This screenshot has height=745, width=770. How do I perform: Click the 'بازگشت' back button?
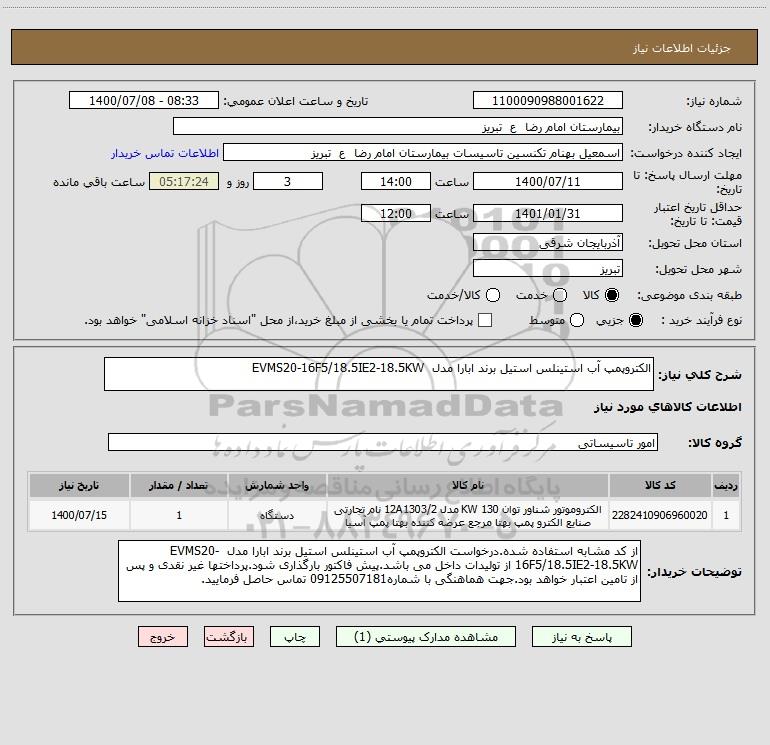coord(229,637)
